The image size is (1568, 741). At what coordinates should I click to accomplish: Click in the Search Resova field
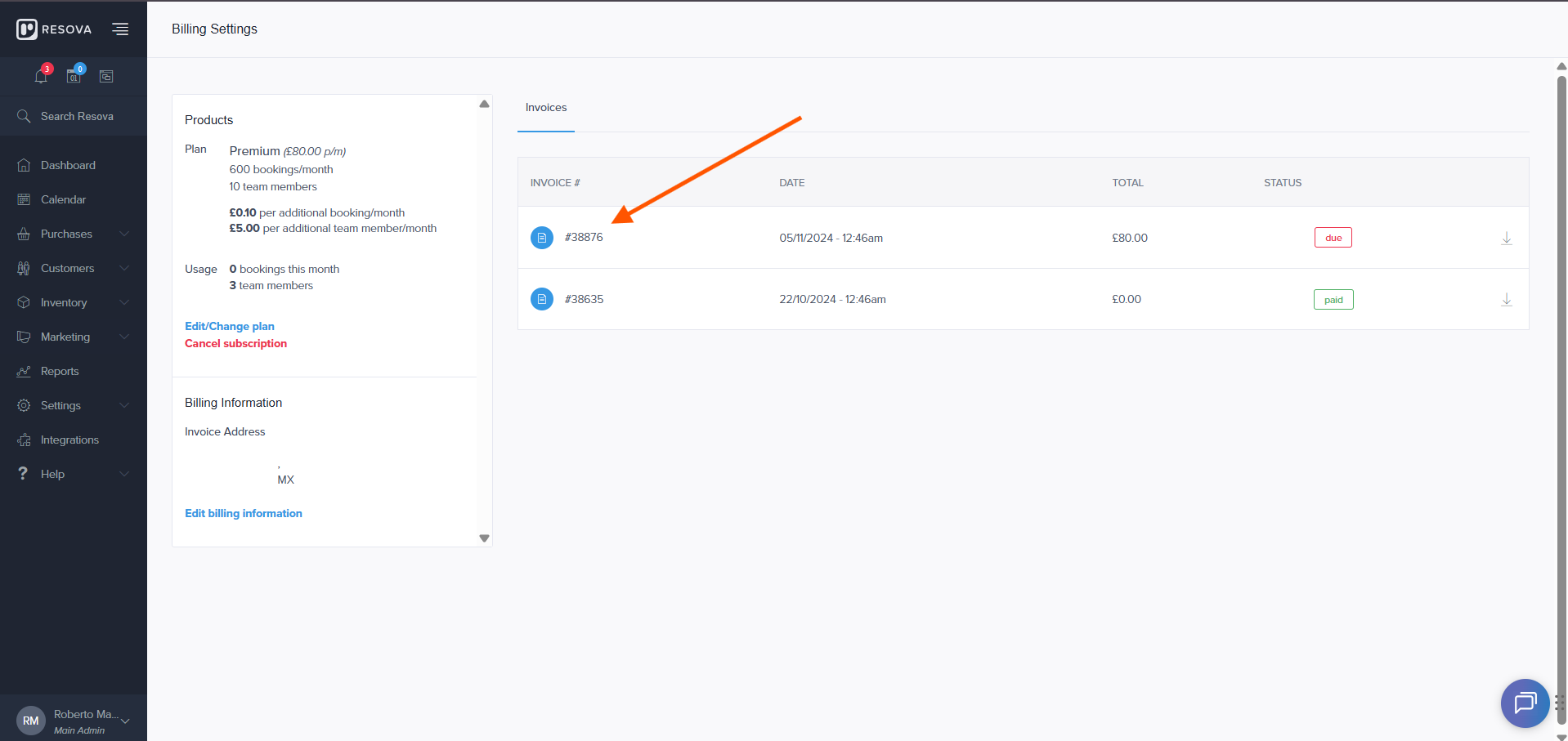coord(77,117)
